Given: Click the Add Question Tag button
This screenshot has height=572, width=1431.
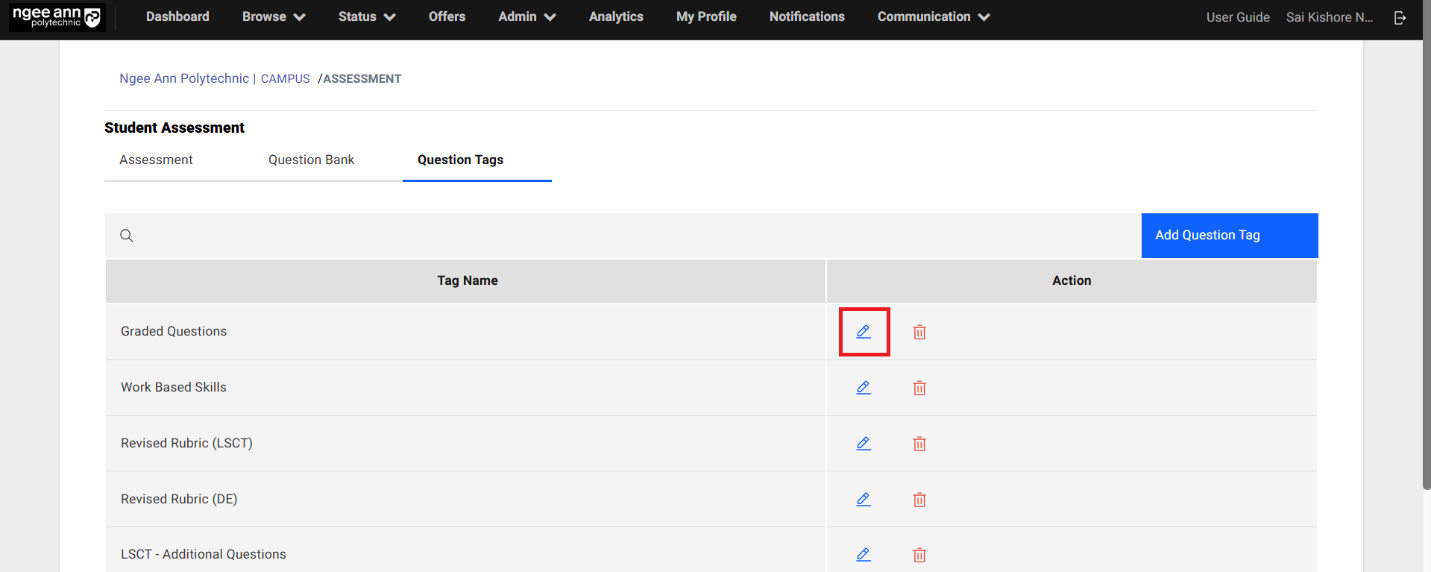Looking at the screenshot, I should [x=1229, y=236].
